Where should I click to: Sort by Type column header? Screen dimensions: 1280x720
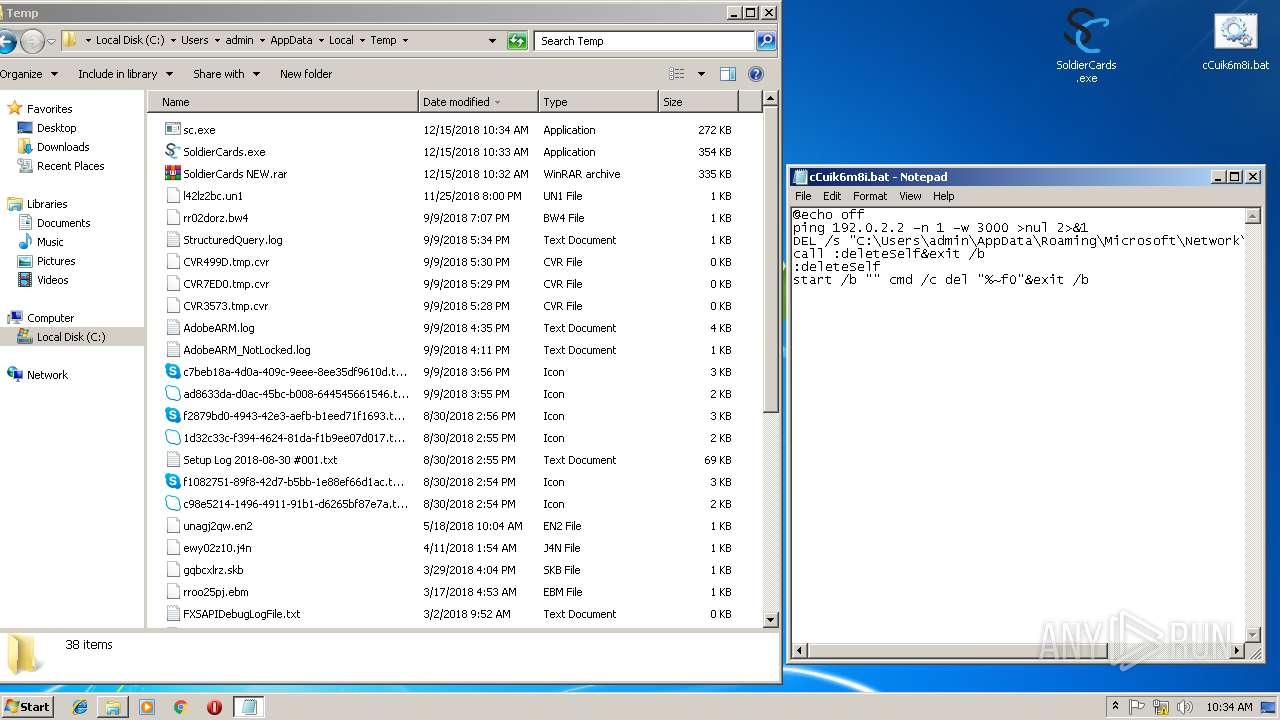tap(598, 102)
